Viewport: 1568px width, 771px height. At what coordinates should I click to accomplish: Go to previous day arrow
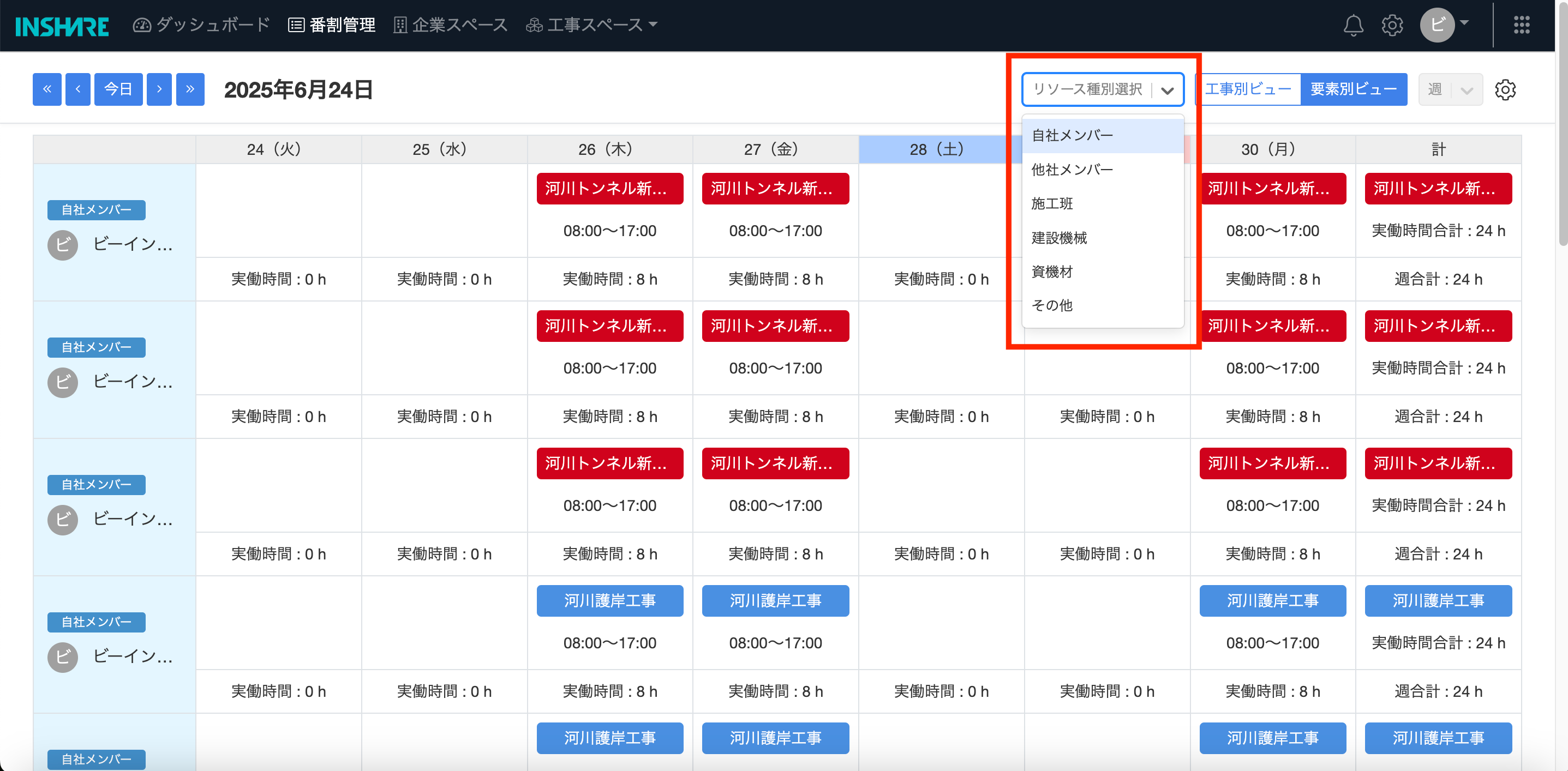point(78,89)
